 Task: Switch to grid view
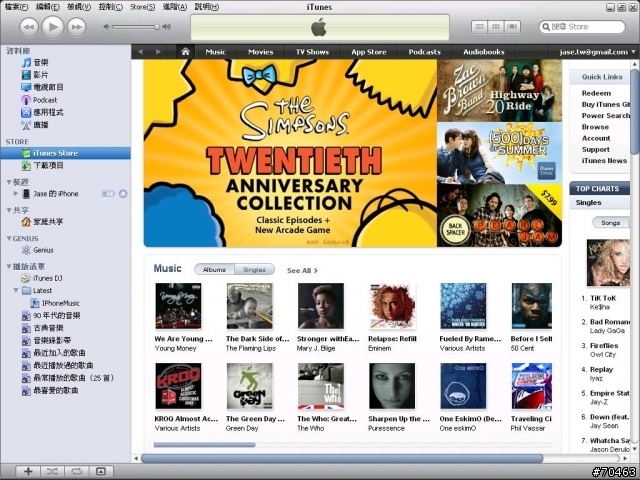tap(496, 27)
